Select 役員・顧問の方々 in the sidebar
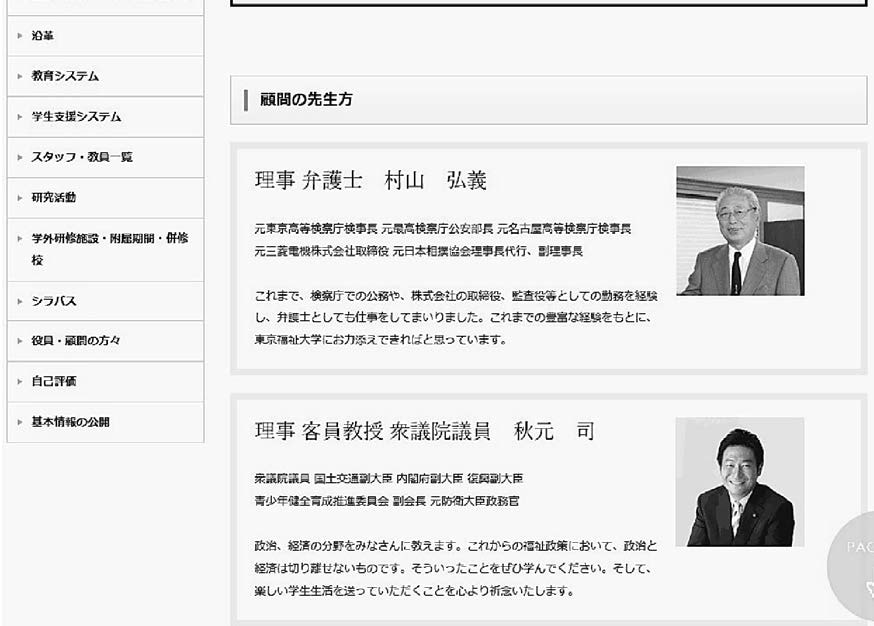 point(76,341)
